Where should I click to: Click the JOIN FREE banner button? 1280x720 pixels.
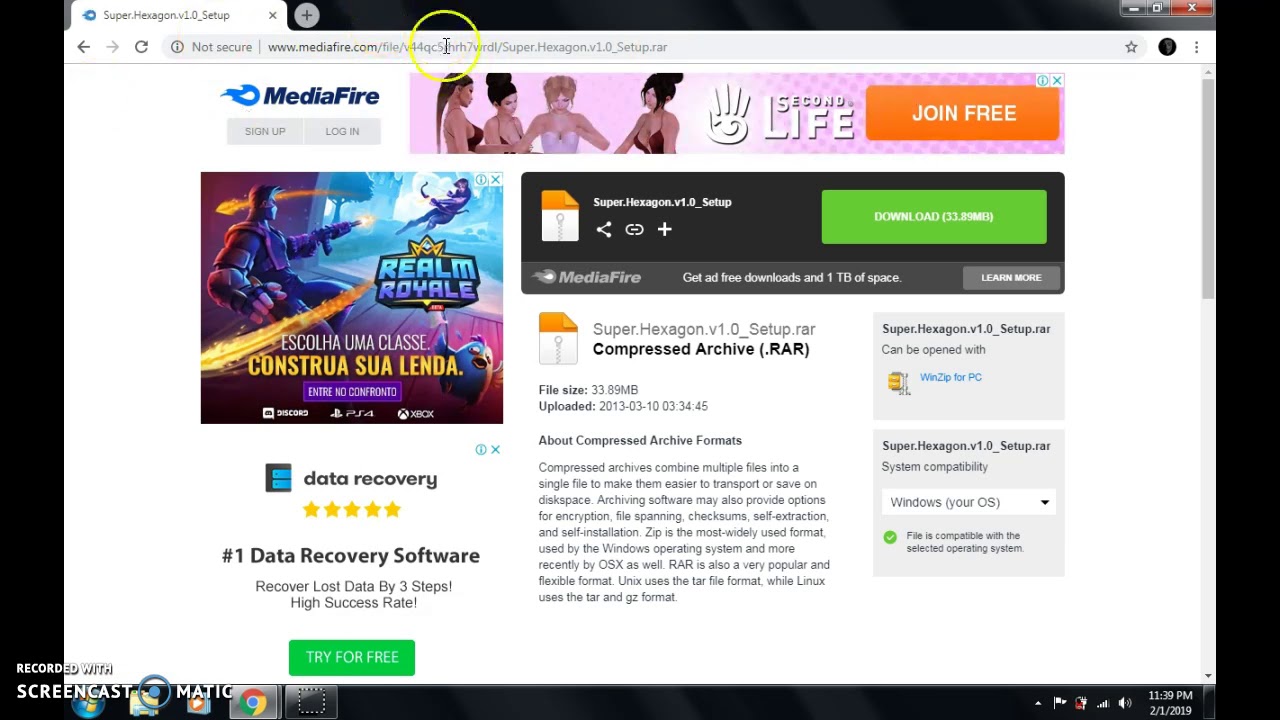pos(963,113)
